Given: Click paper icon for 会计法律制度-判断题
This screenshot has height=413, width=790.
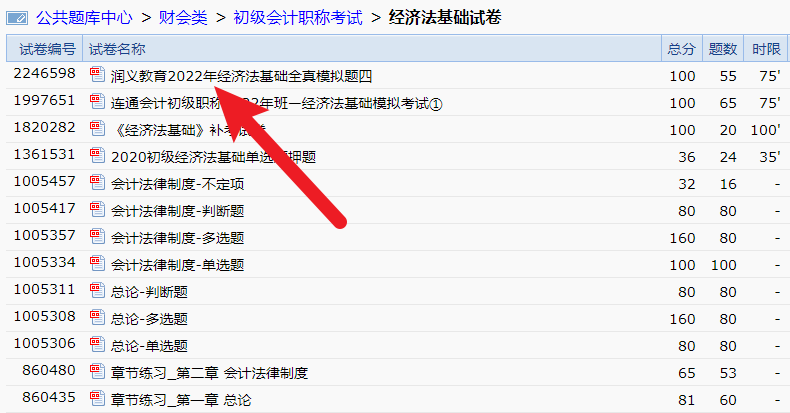Looking at the screenshot, I should click(97, 210).
